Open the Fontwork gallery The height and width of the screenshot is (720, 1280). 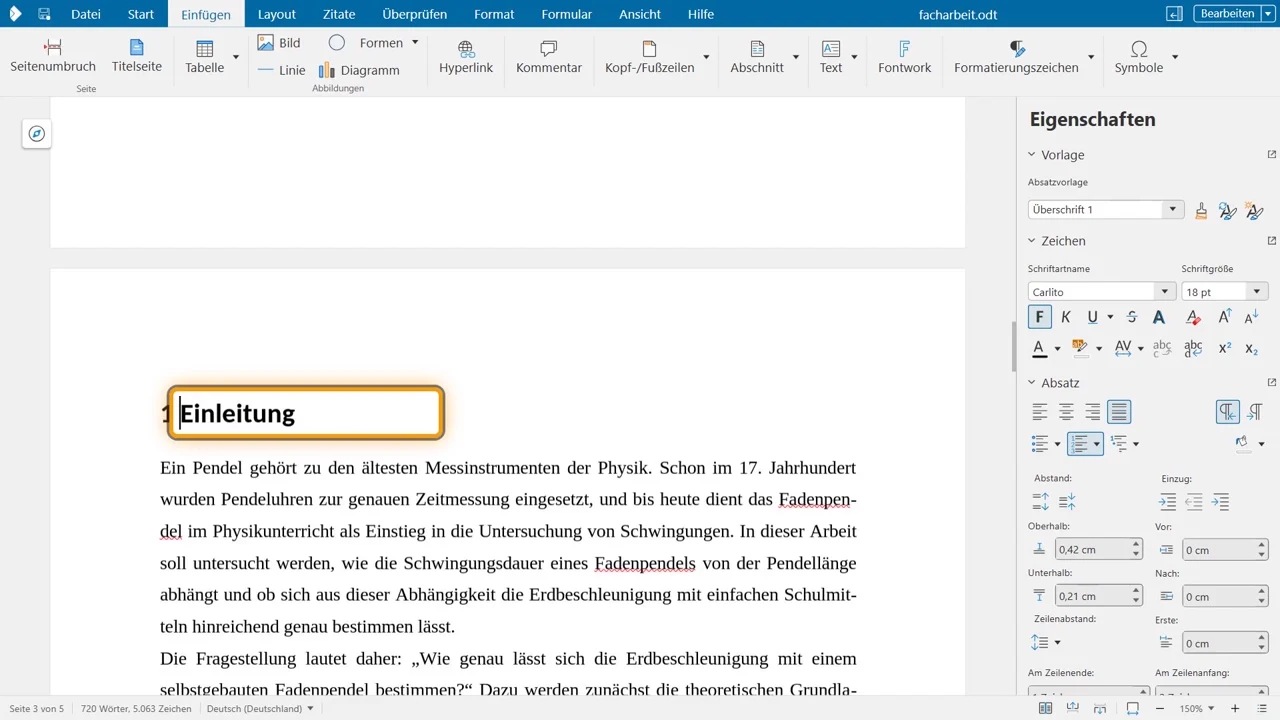point(904,57)
